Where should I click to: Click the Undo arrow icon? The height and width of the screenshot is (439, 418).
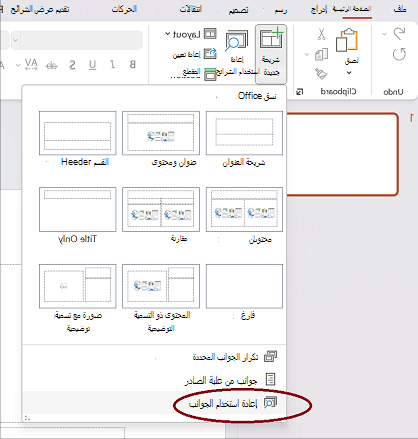pos(399,34)
